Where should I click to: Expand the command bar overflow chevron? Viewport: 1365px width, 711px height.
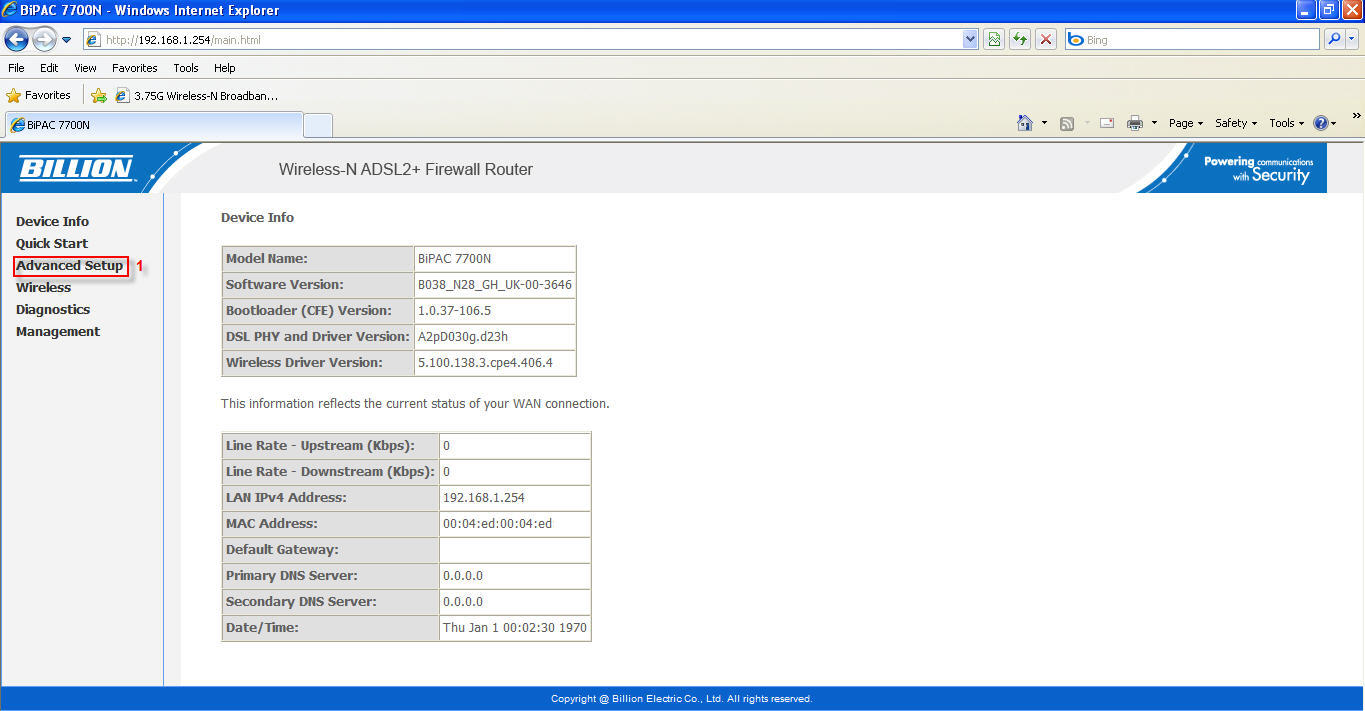pos(1357,116)
